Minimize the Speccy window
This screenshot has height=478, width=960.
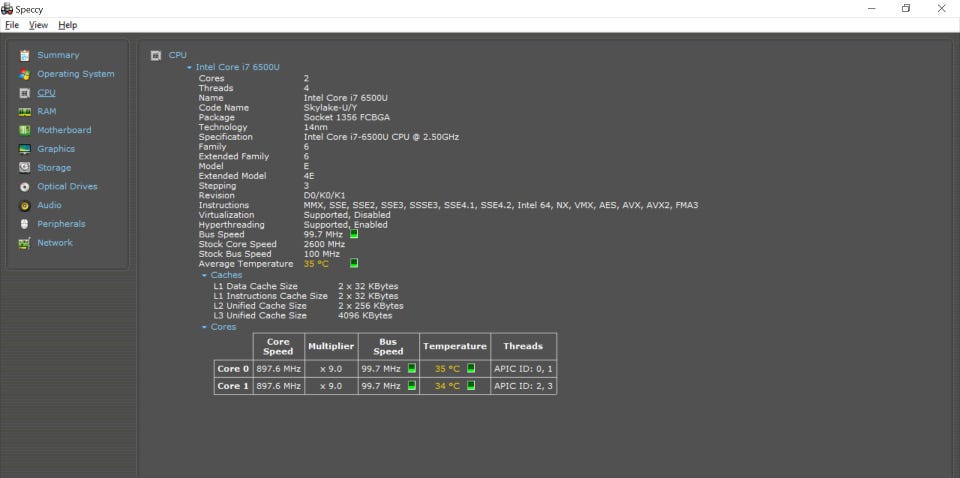871,9
